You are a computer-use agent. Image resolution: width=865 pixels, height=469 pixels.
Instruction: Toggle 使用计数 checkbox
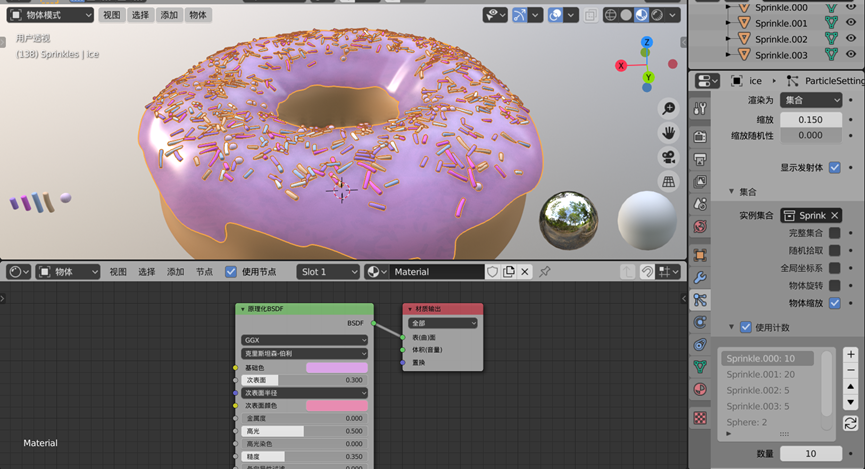pyautogui.click(x=746, y=327)
